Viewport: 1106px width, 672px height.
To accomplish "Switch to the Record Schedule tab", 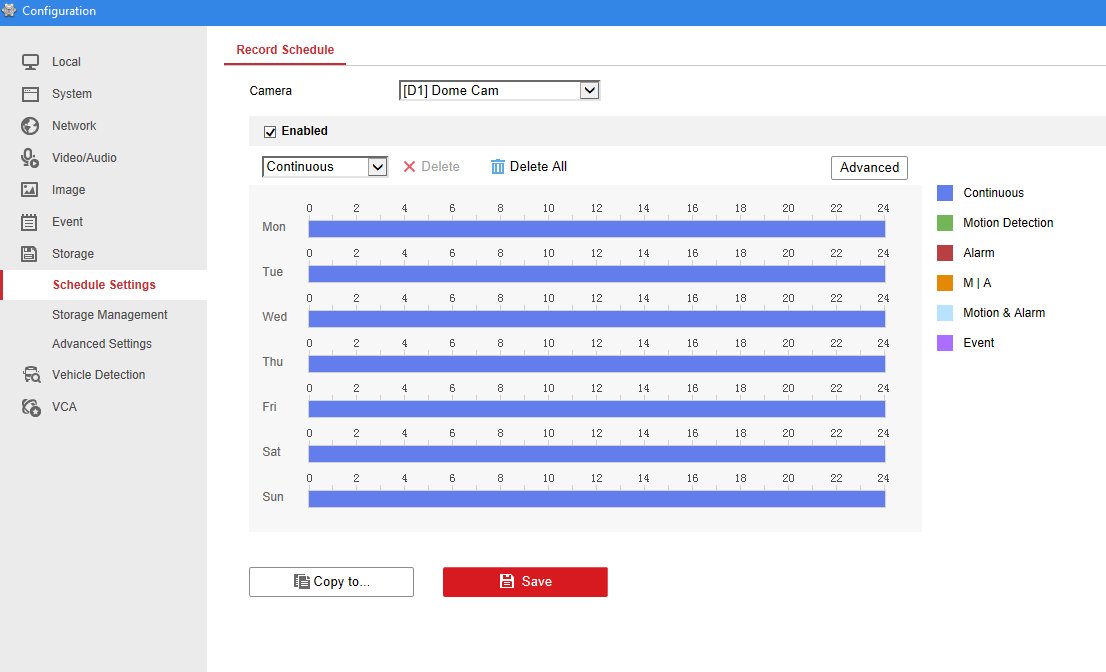I will tap(285, 50).
